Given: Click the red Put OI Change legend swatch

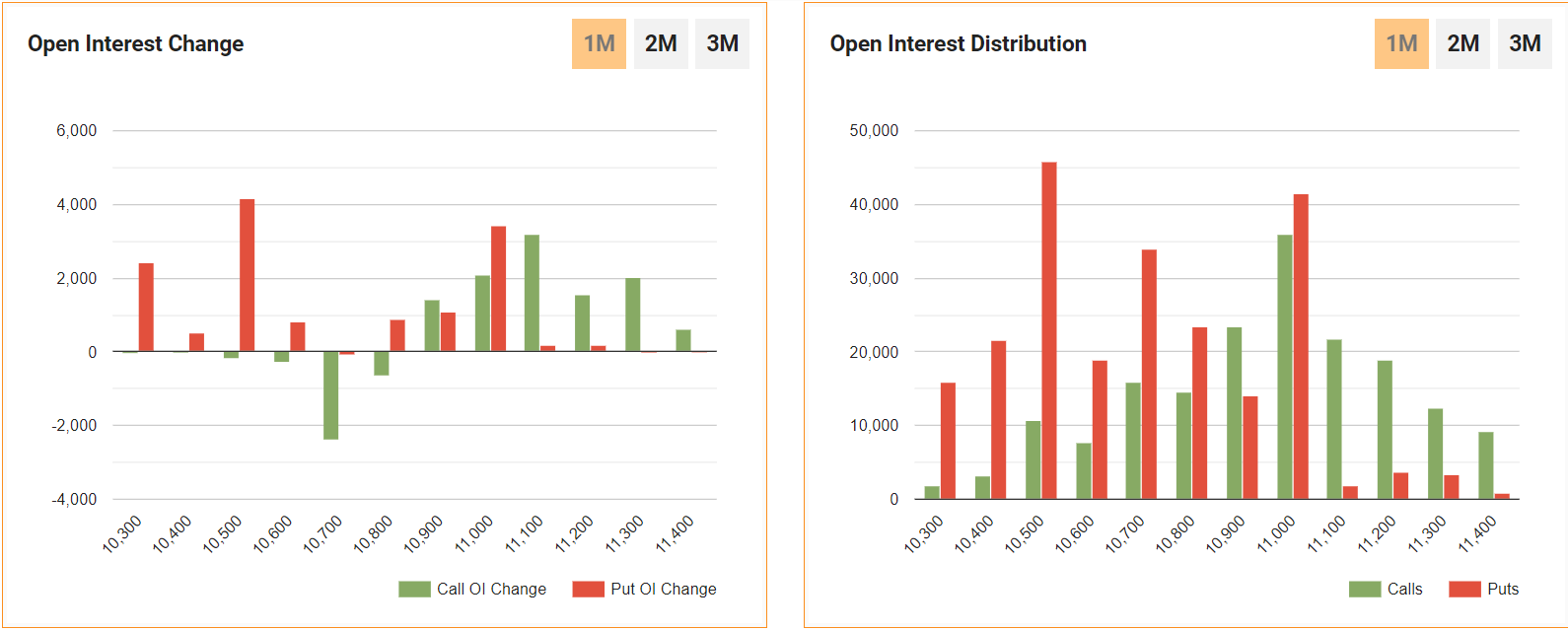Looking at the screenshot, I should 588,589.
